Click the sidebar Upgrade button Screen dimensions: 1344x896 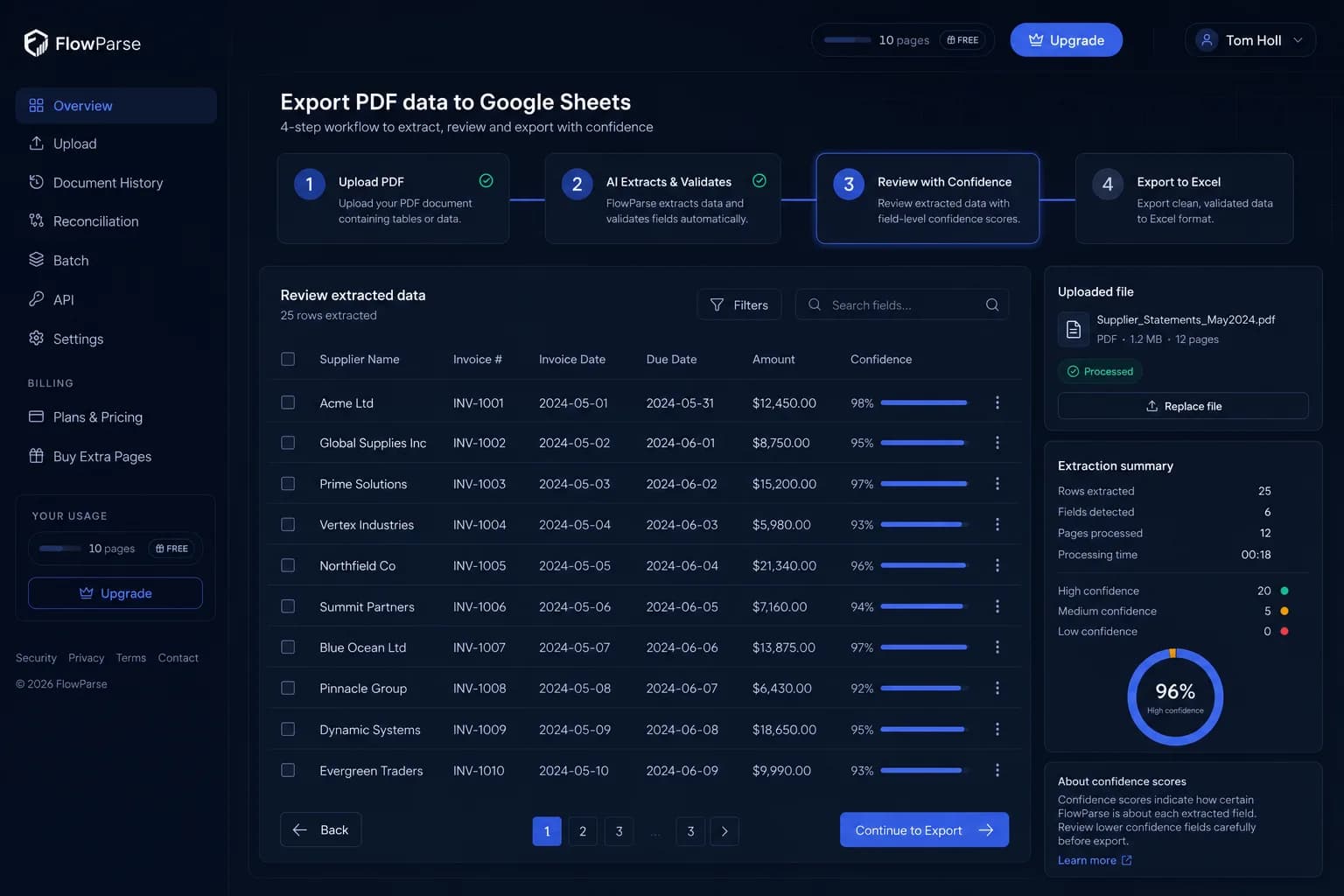pos(115,593)
